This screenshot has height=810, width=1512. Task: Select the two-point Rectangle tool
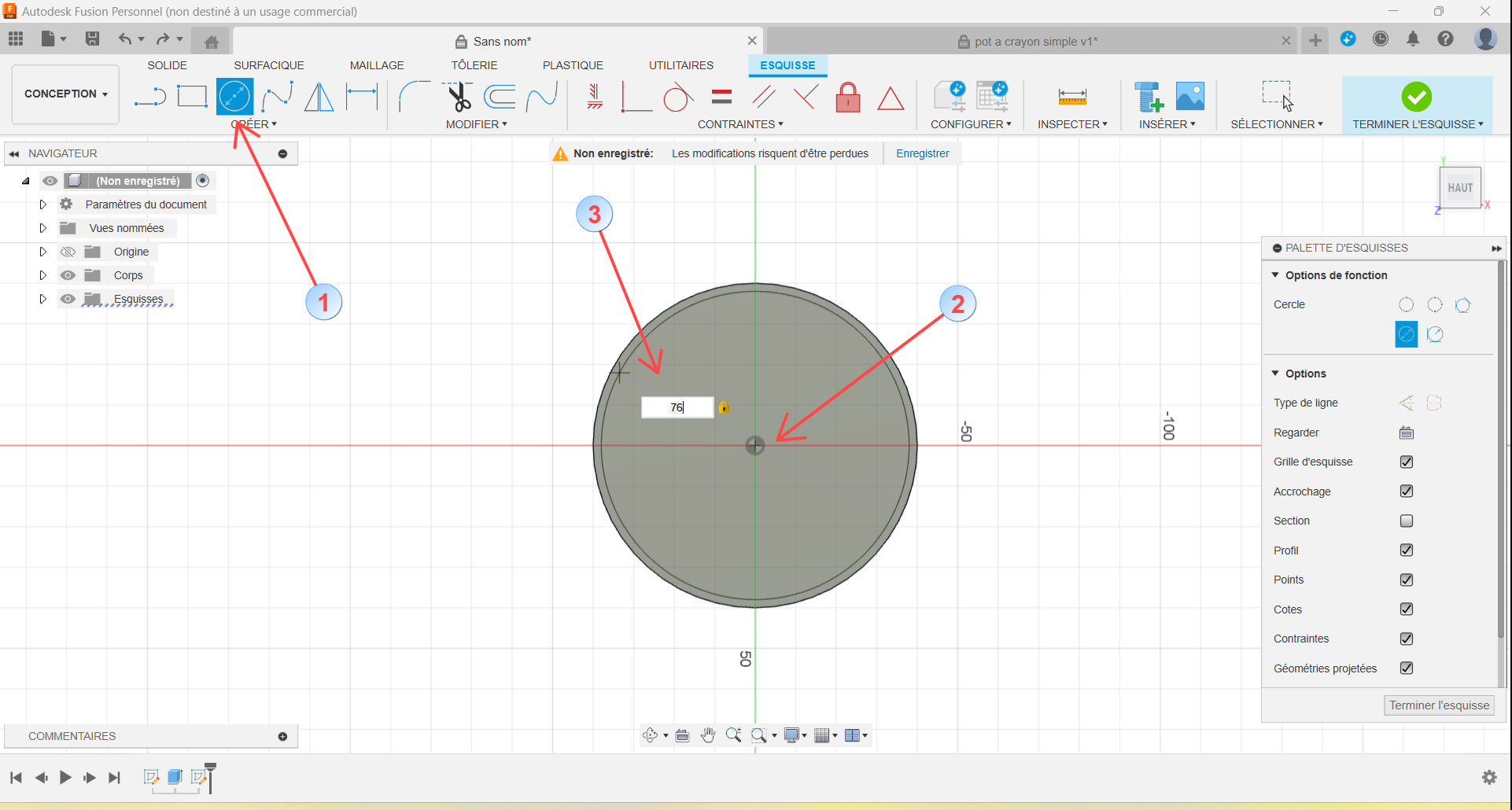[192, 97]
